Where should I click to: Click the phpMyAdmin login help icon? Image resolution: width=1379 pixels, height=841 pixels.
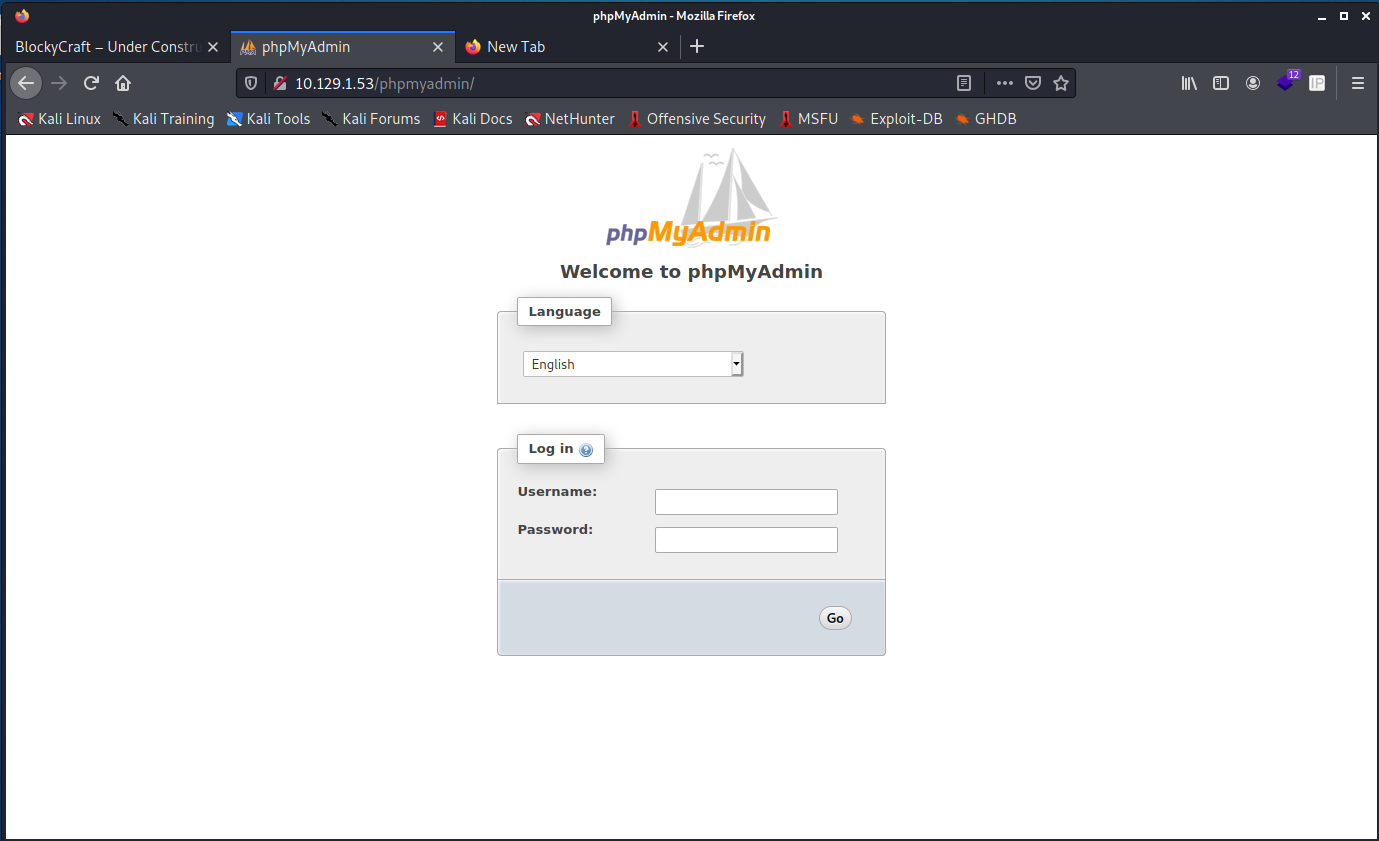tap(586, 450)
